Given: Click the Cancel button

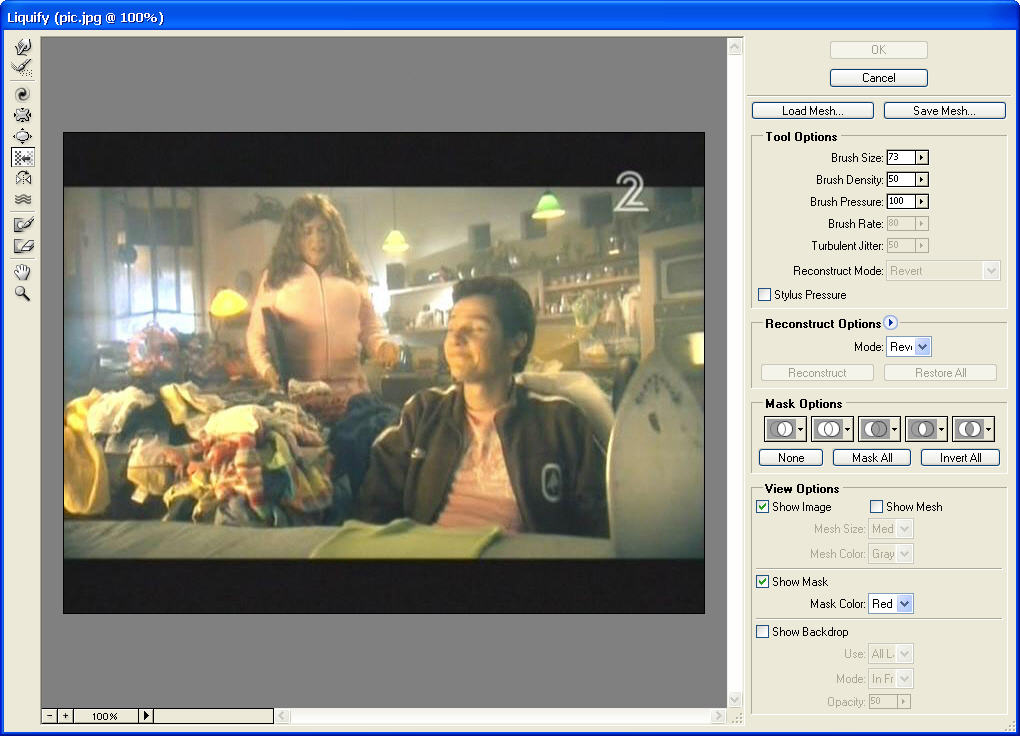Looking at the screenshot, I should pos(878,78).
